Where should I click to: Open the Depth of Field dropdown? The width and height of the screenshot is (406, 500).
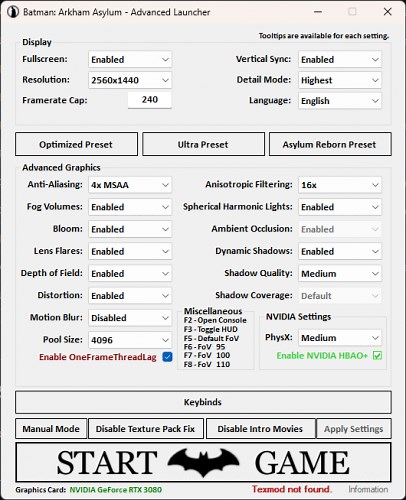click(130, 273)
